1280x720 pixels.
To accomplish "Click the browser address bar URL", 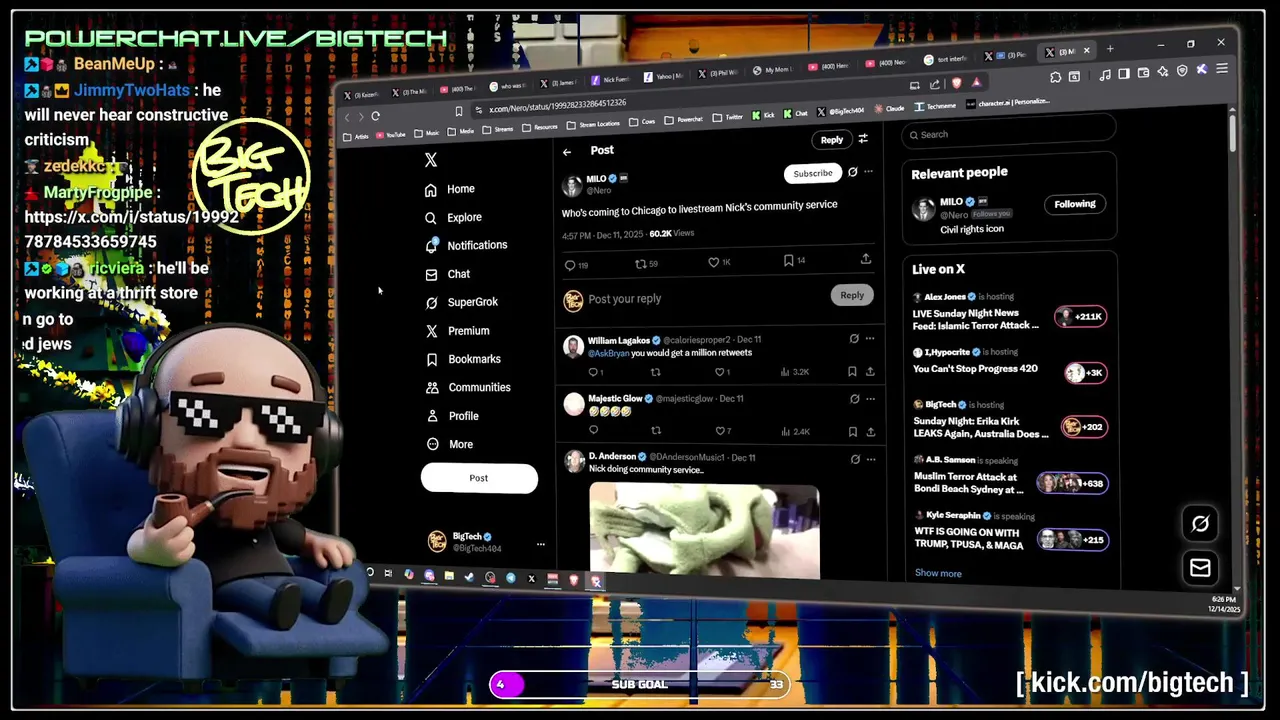I will (x=558, y=105).
